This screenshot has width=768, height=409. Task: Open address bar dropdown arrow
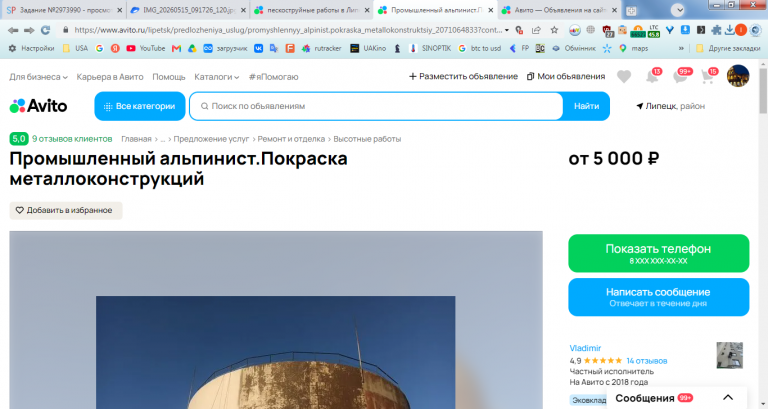point(506,30)
